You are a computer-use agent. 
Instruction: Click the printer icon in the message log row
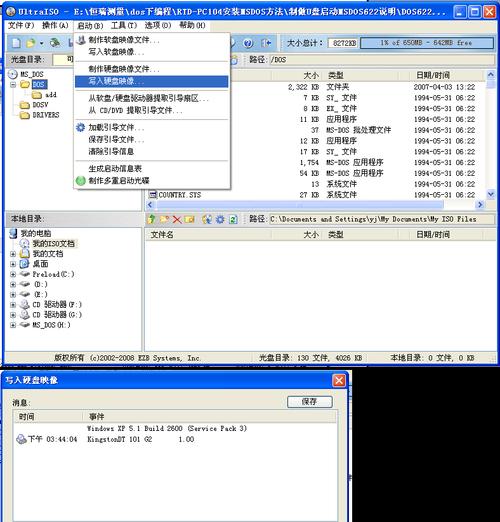tap(21, 439)
